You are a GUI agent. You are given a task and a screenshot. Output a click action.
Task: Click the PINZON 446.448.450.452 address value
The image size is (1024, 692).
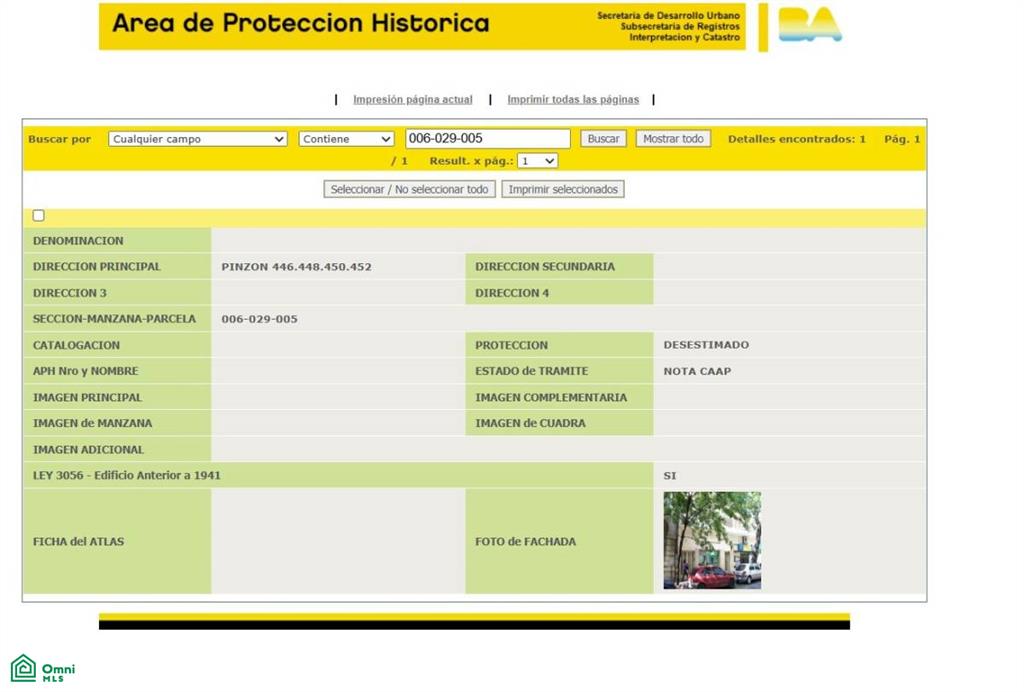click(296, 267)
